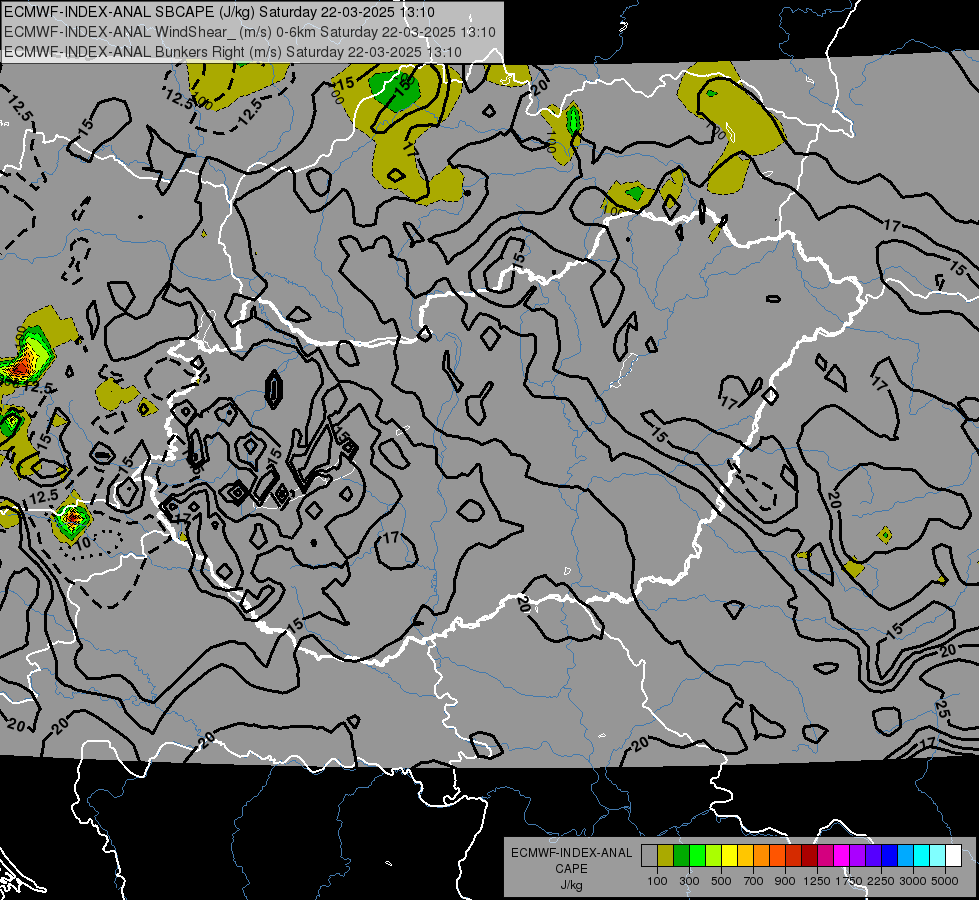
Task: Click the legend value 500
Action: (721, 881)
